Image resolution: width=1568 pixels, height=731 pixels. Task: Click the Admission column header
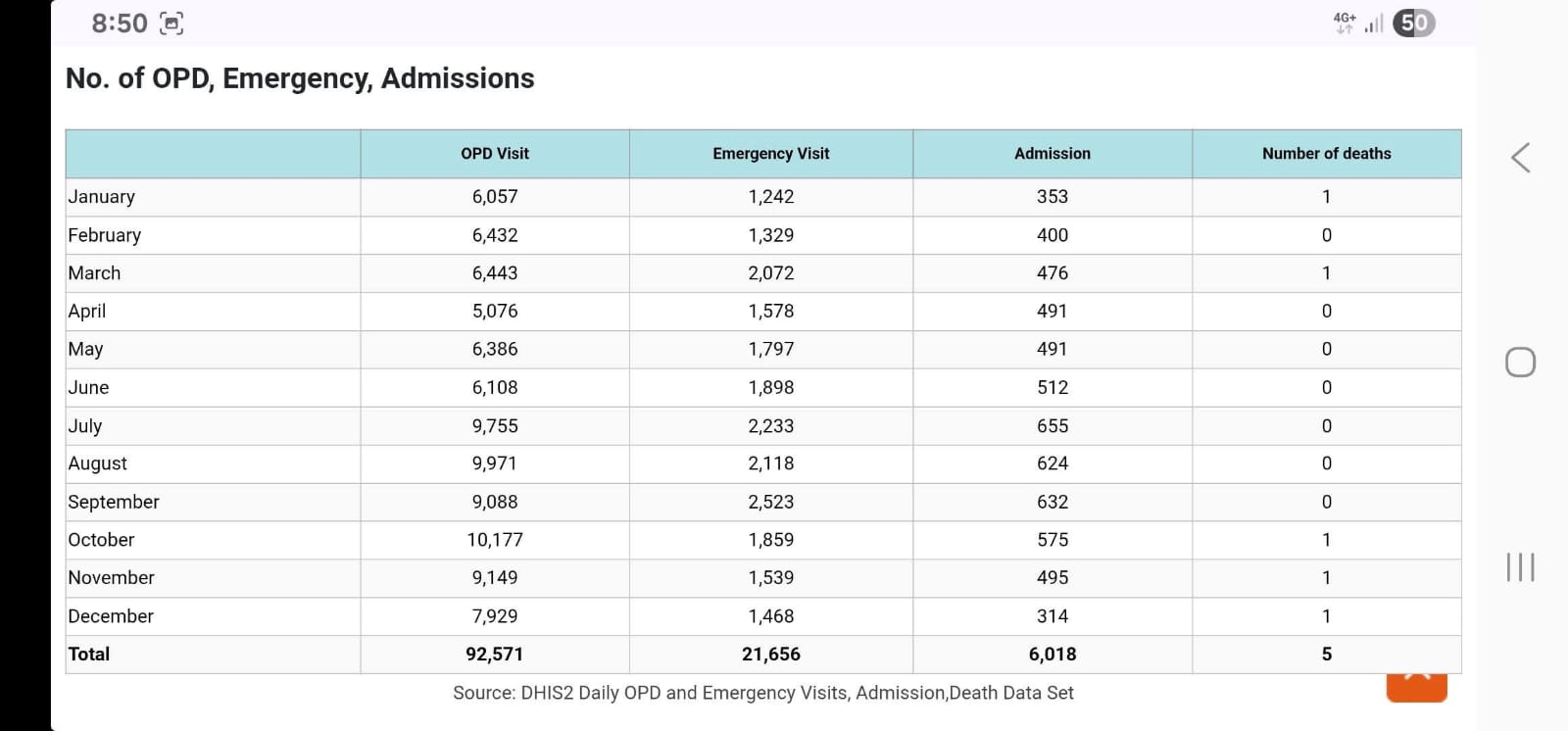click(1053, 154)
